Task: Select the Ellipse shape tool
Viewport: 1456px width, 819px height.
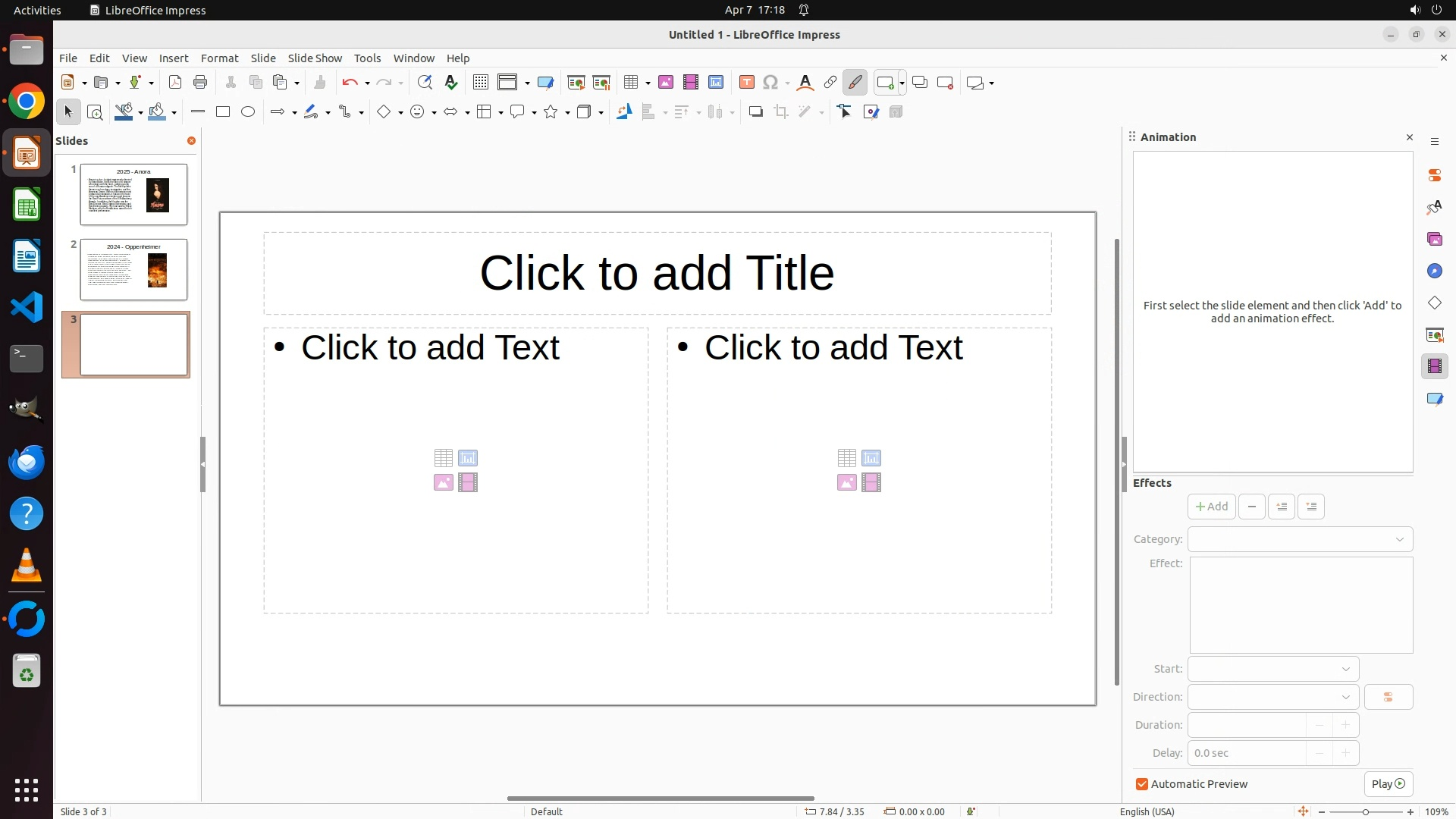Action: point(248,112)
